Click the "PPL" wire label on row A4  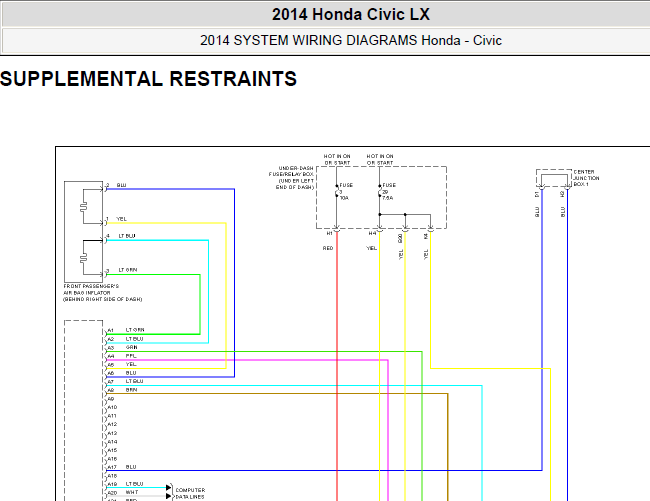pyautogui.click(x=131, y=356)
